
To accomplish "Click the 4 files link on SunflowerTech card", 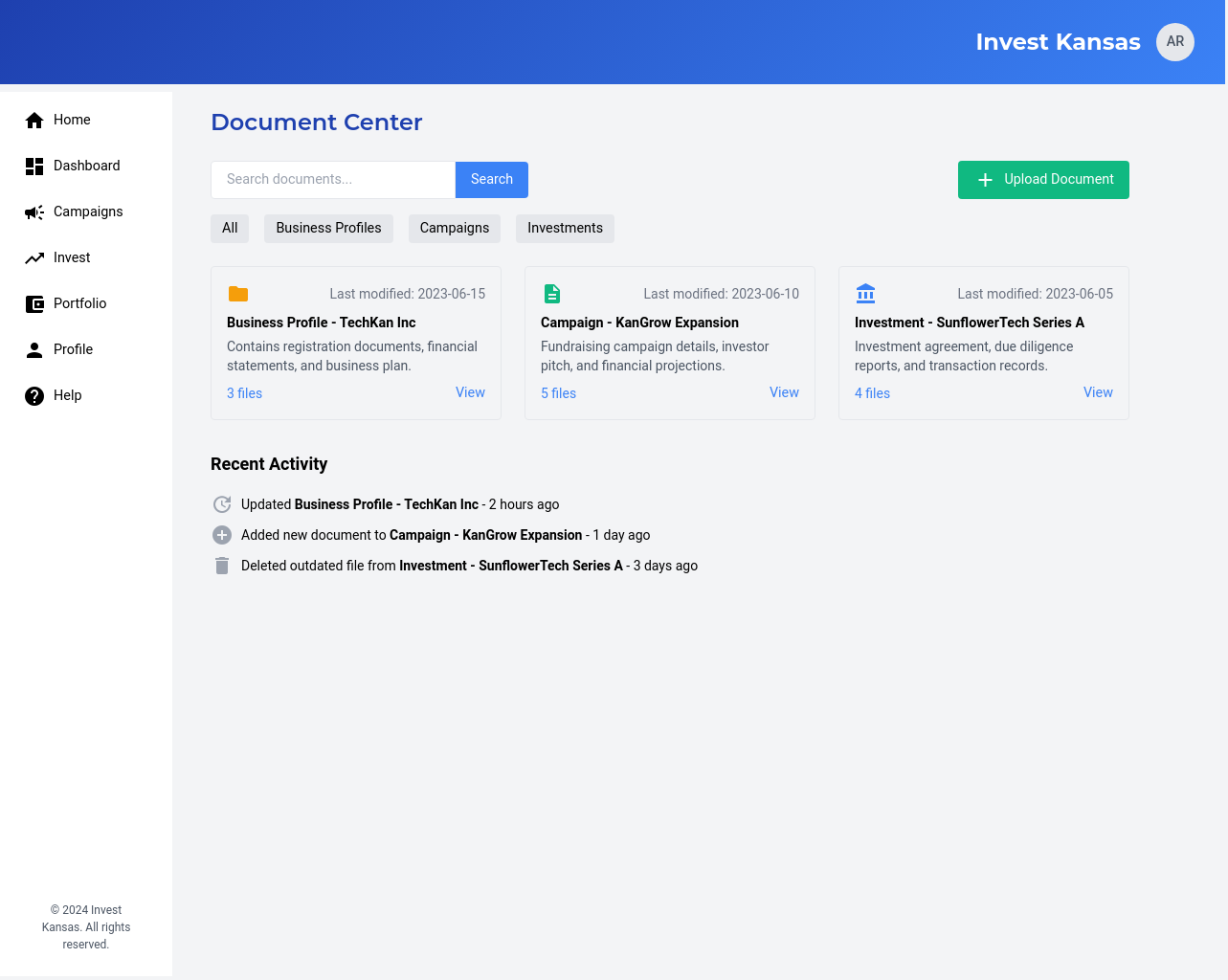I will point(872,393).
